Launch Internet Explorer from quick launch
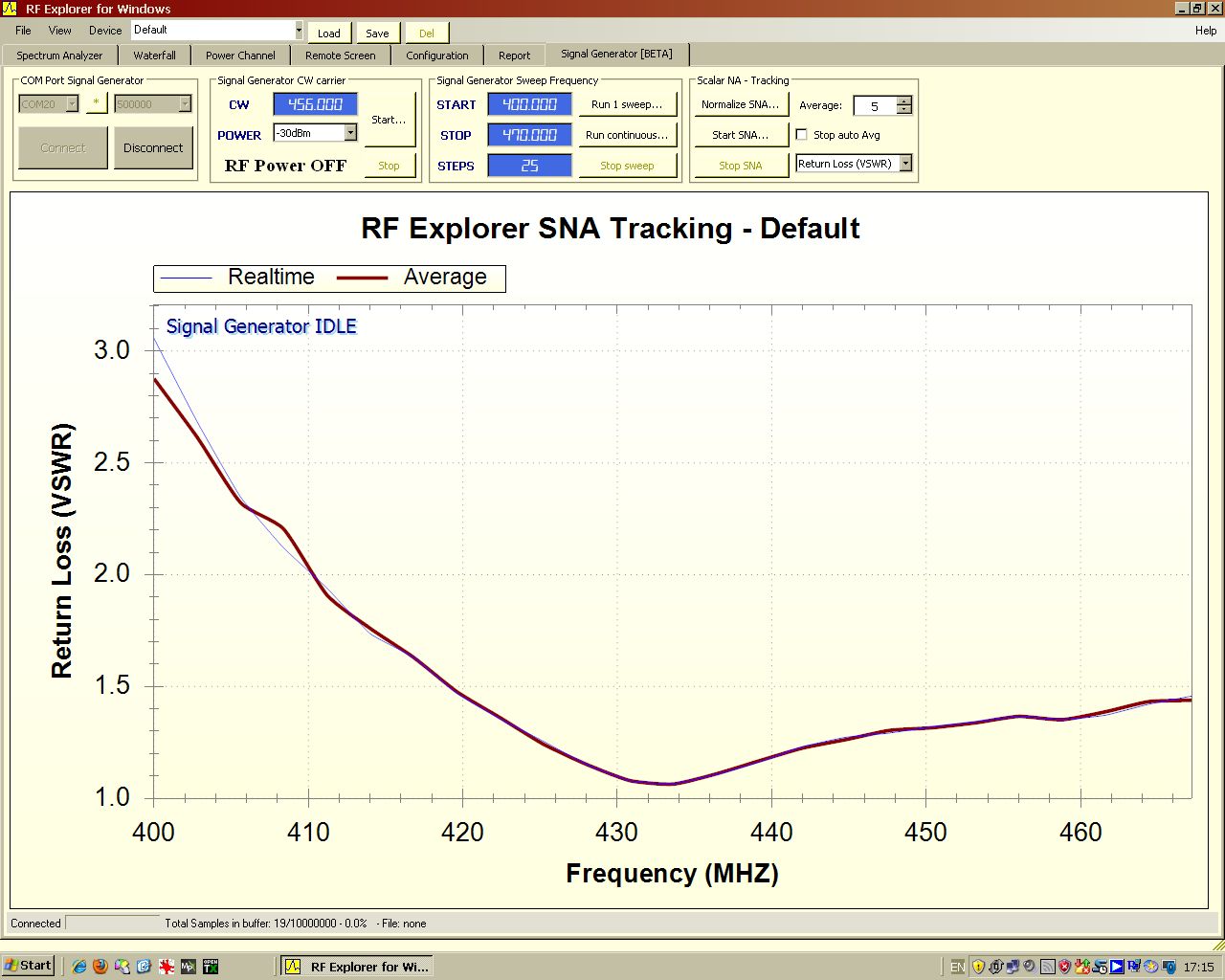 click(79, 967)
